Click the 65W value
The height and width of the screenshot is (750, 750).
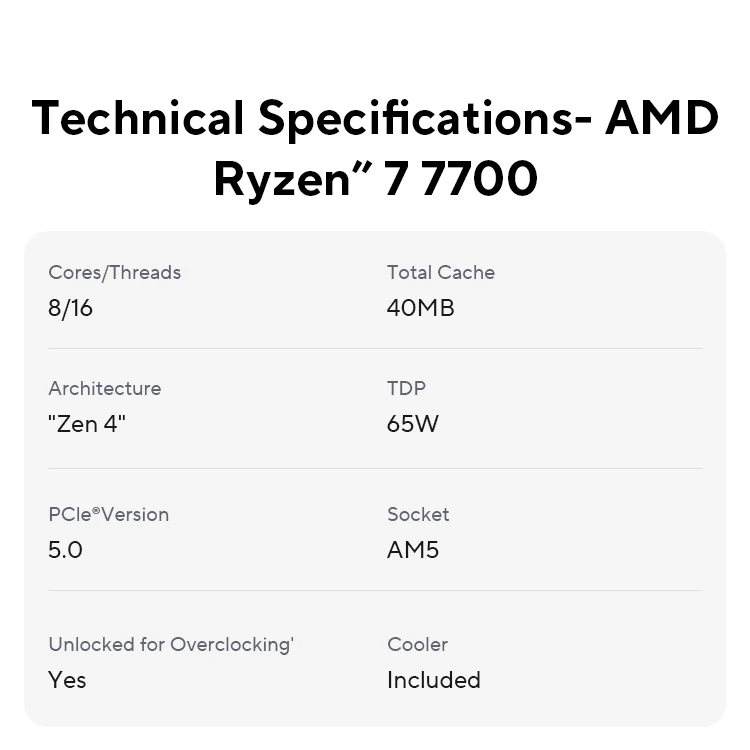(x=412, y=424)
